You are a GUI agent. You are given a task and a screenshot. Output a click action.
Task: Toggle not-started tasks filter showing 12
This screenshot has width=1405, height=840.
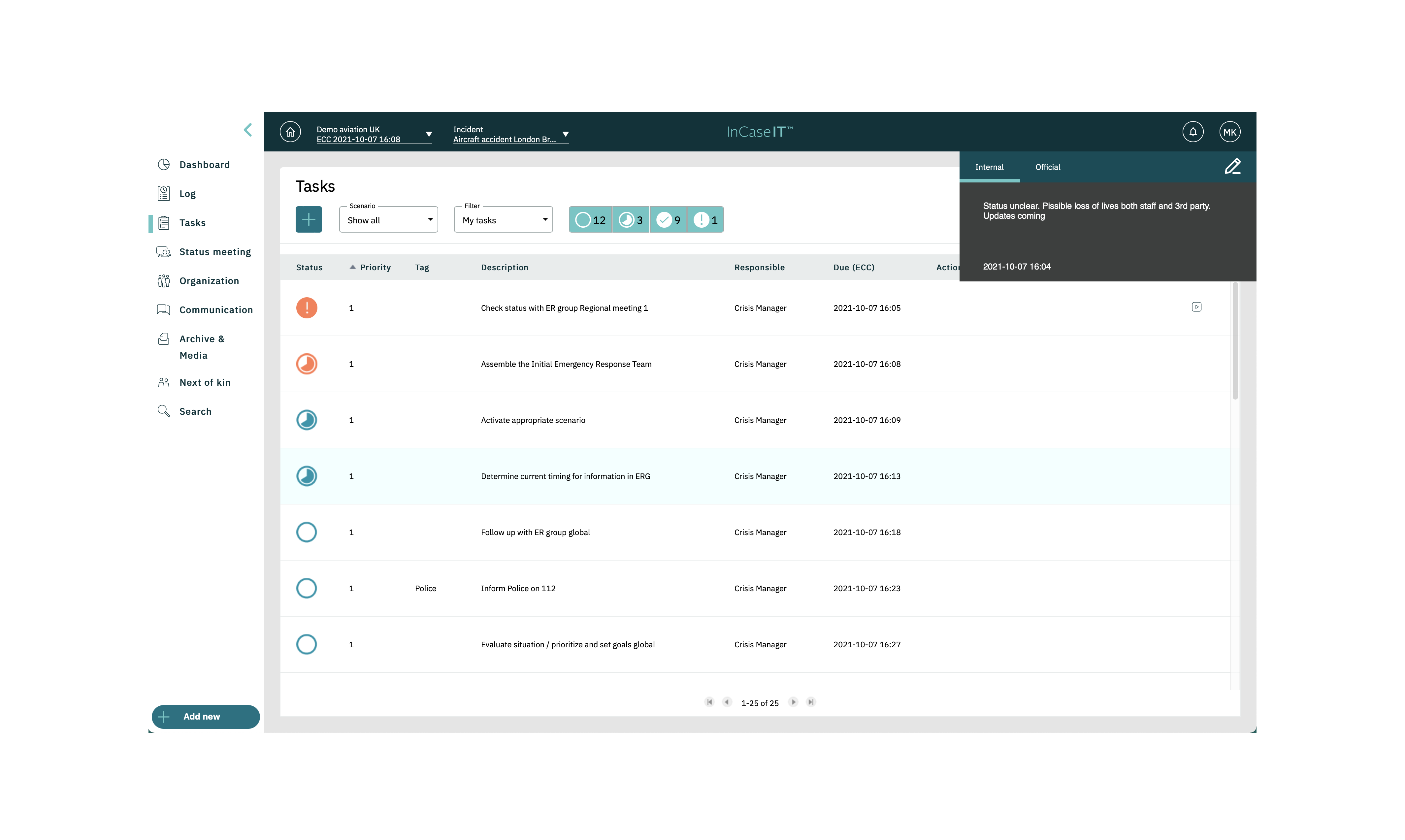point(590,220)
